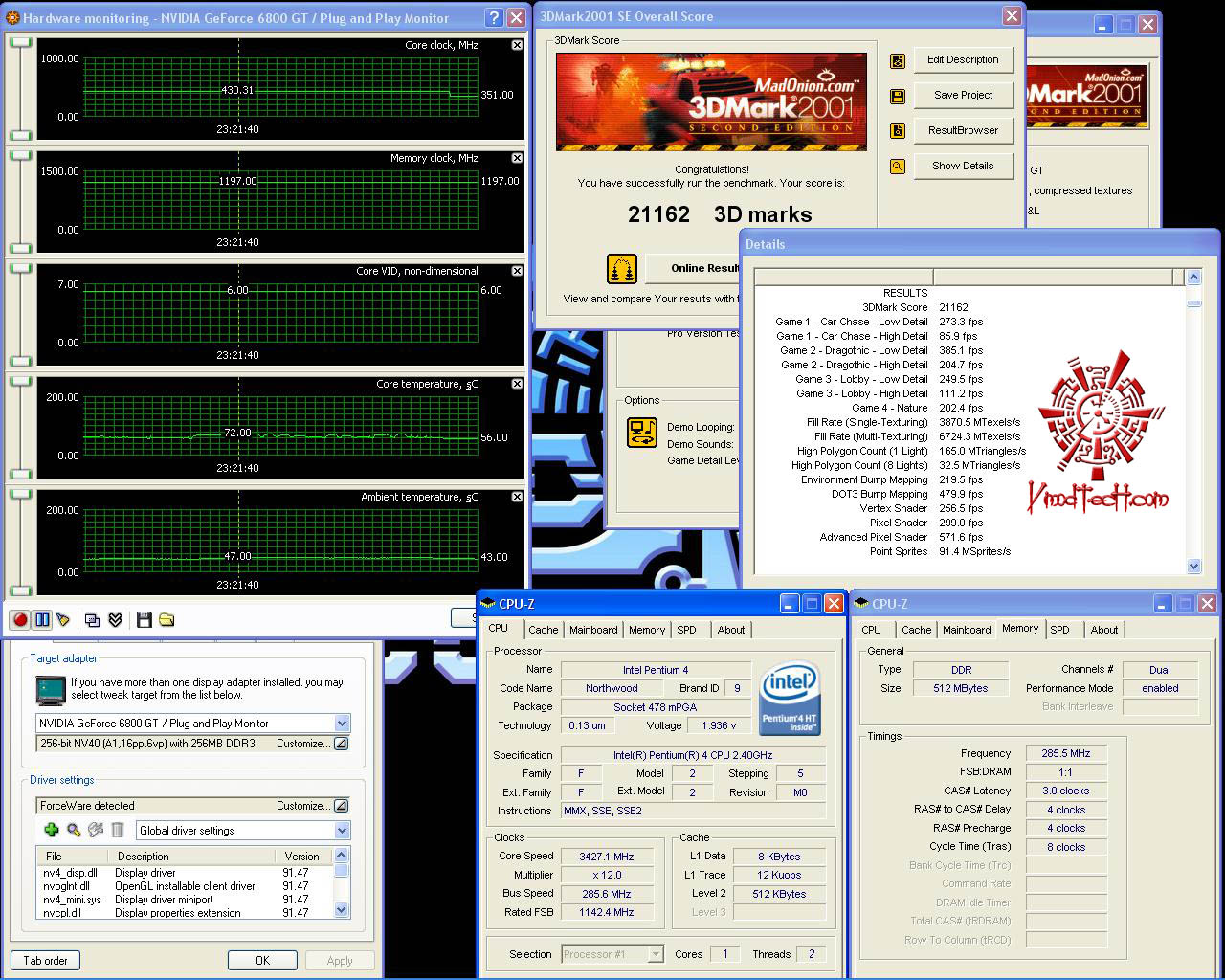
Task: Click the Edit Description button
Action: point(963,59)
